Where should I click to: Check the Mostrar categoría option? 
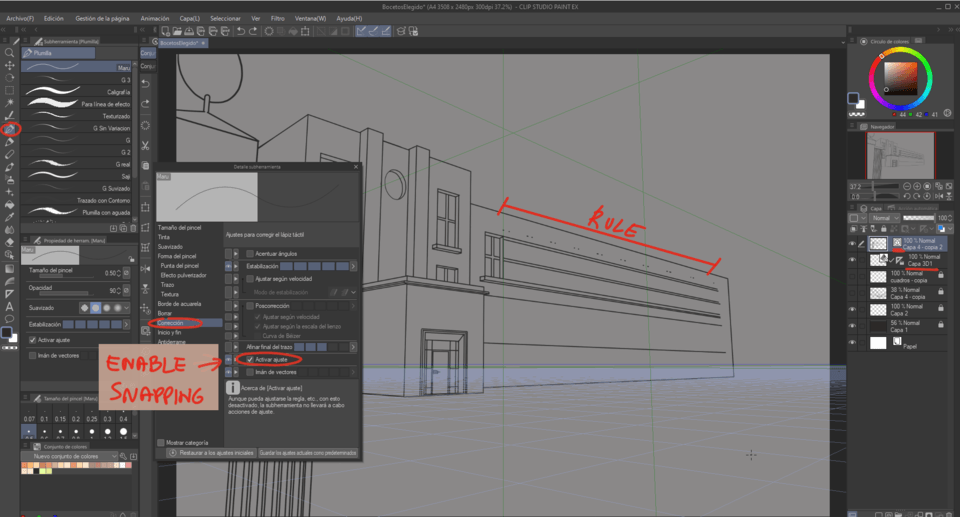[x=161, y=442]
